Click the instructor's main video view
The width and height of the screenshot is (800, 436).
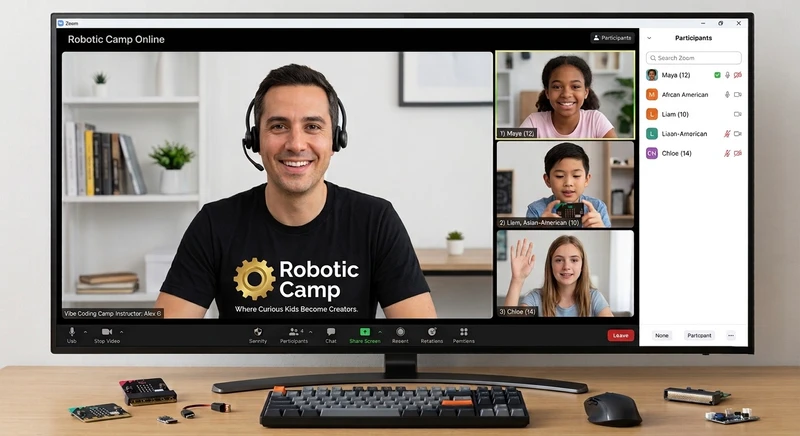tap(277, 185)
